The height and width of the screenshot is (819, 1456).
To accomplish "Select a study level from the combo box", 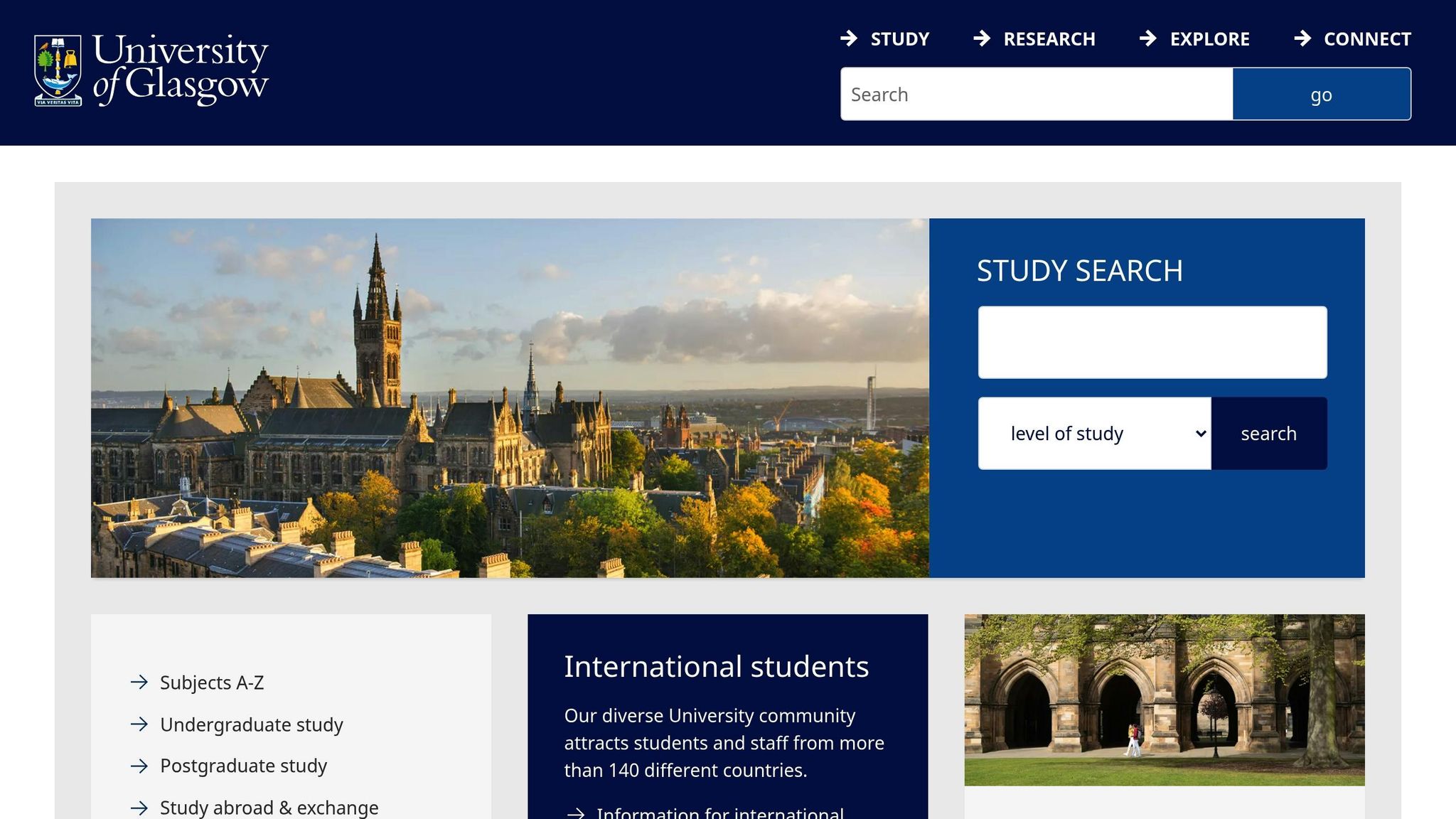I will [x=1095, y=433].
